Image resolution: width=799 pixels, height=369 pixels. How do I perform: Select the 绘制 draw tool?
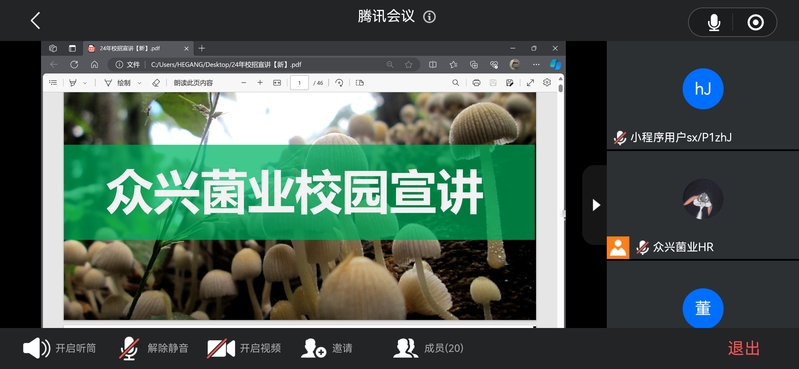(x=117, y=83)
